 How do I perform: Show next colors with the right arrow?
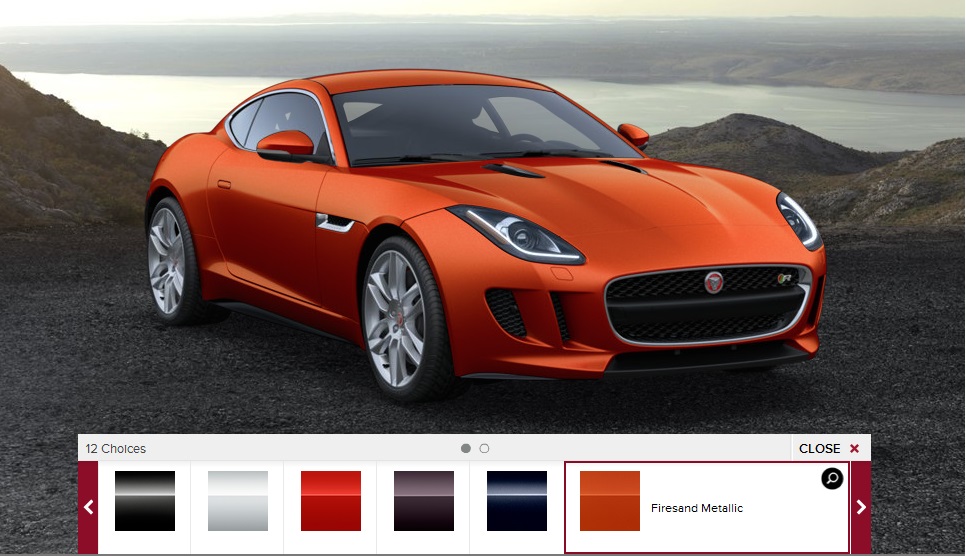tap(861, 507)
